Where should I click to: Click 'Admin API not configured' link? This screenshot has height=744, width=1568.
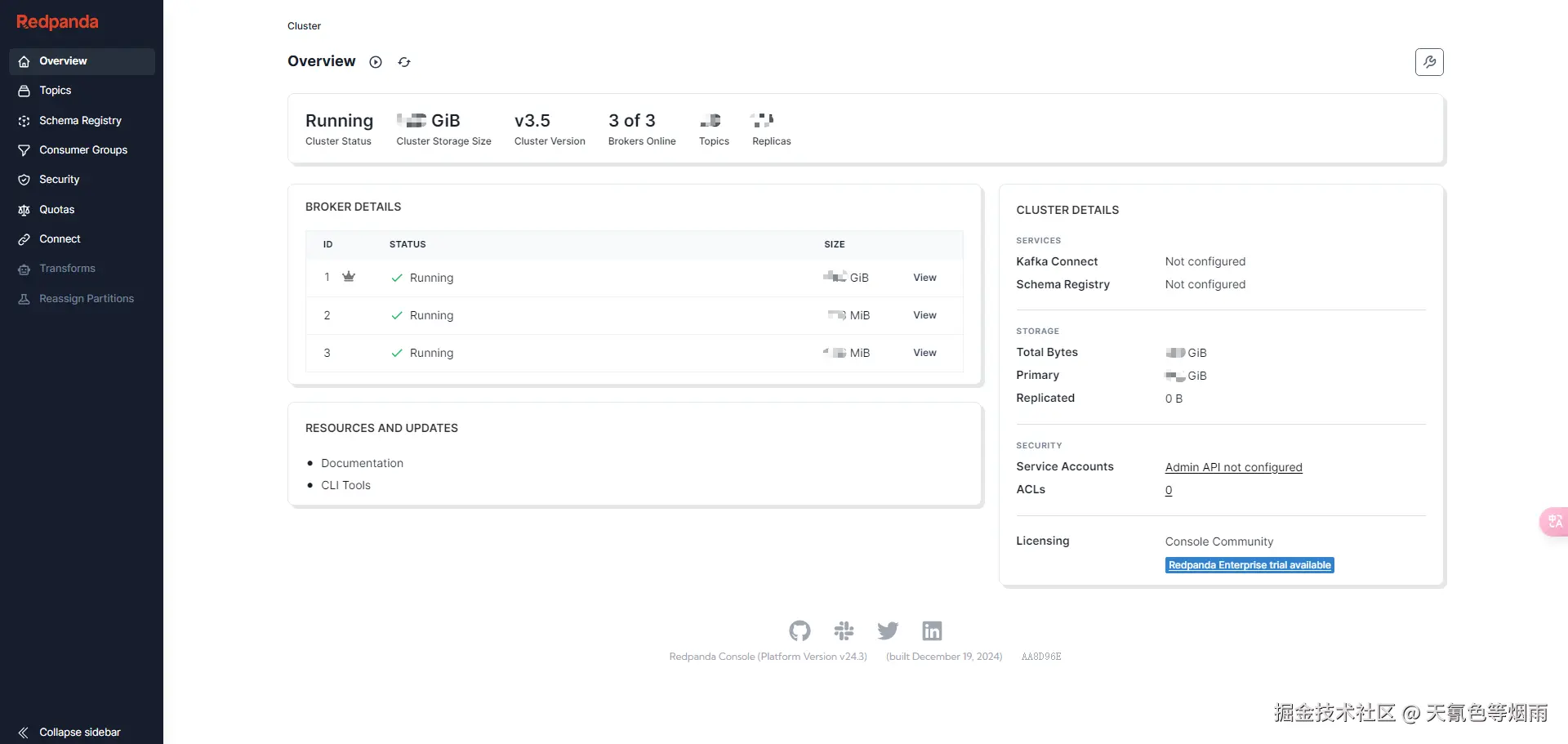point(1233,467)
